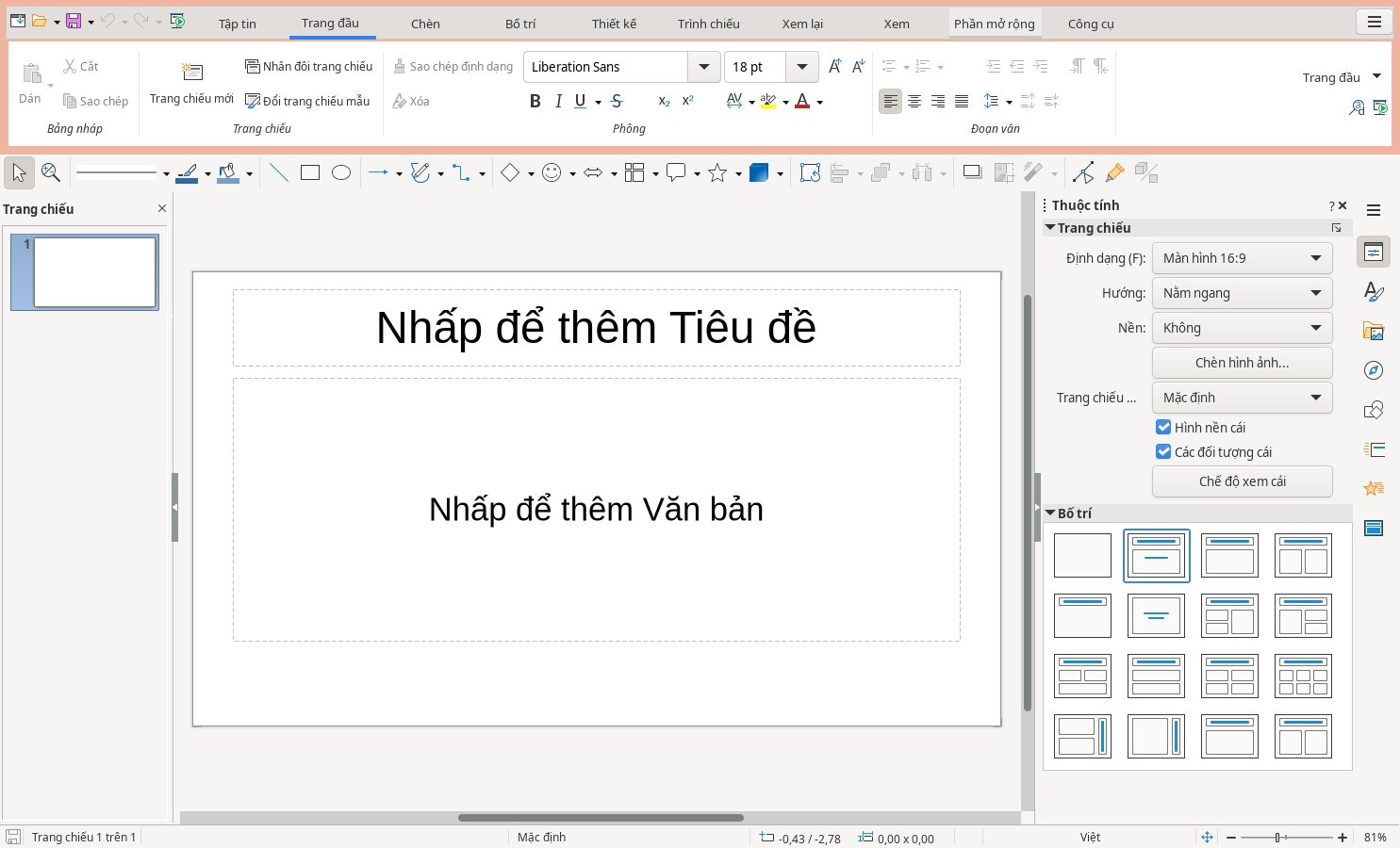The image size is (1400, 848).
Task: Switch to the Chèn tab
Action: coord(425,24)
